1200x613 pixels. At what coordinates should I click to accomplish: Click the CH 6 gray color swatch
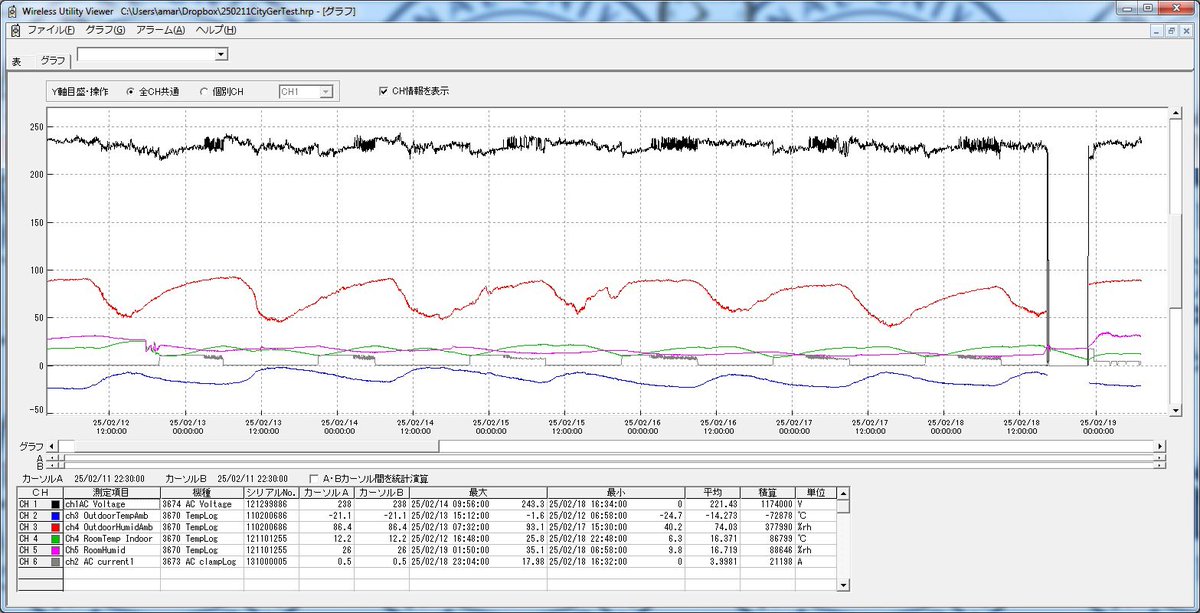(56, 562)
